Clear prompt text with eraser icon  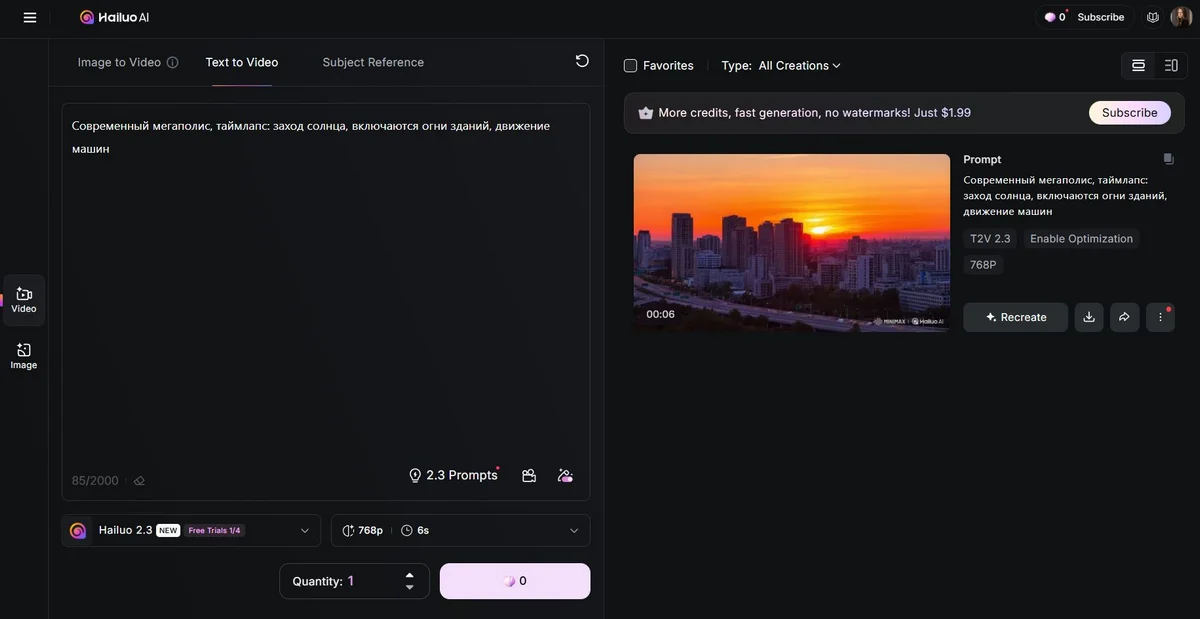(x=139, y=481)
